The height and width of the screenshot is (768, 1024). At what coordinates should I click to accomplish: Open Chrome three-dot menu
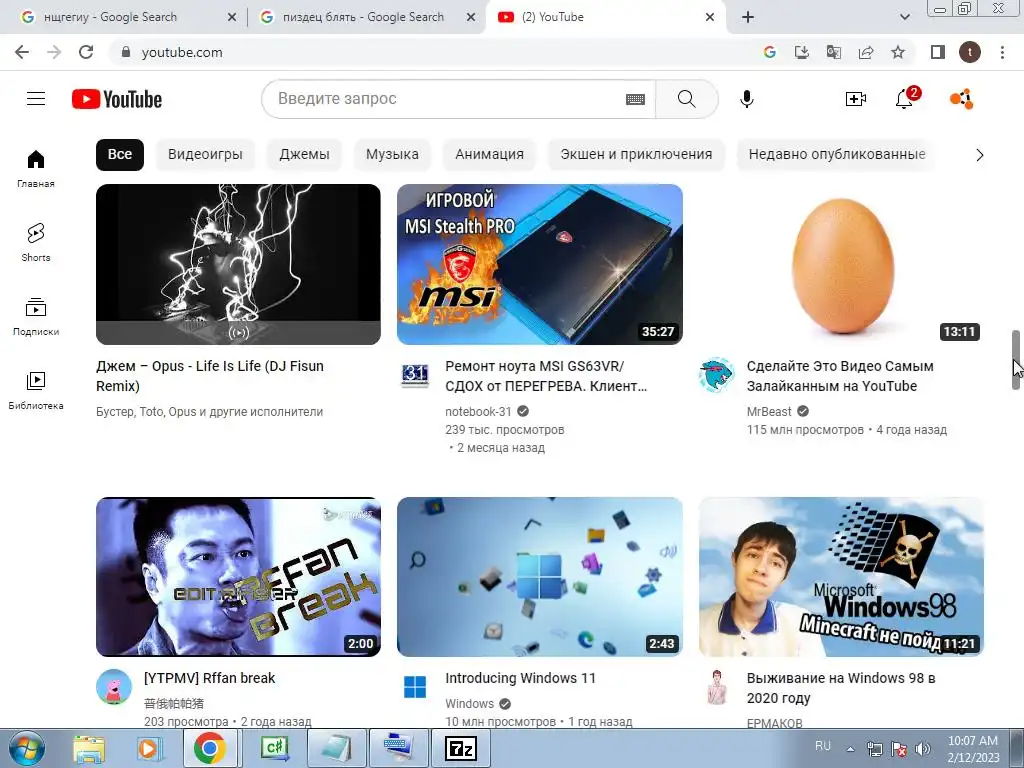pyautogui.click(x=1002, y=52)
